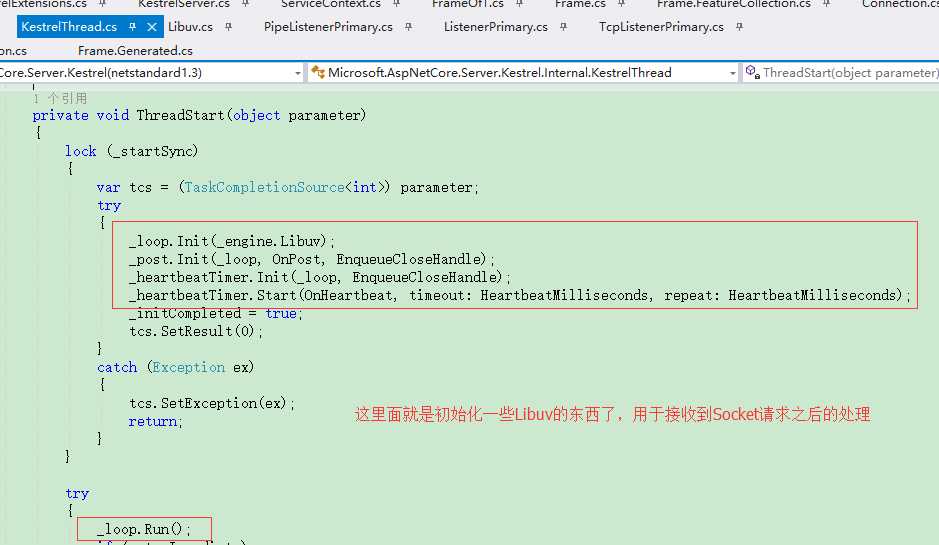The height and width of the screenshot is (545, 939).
Task: Switch to the ServiceContext.cs tab
Action: [331, 4]
